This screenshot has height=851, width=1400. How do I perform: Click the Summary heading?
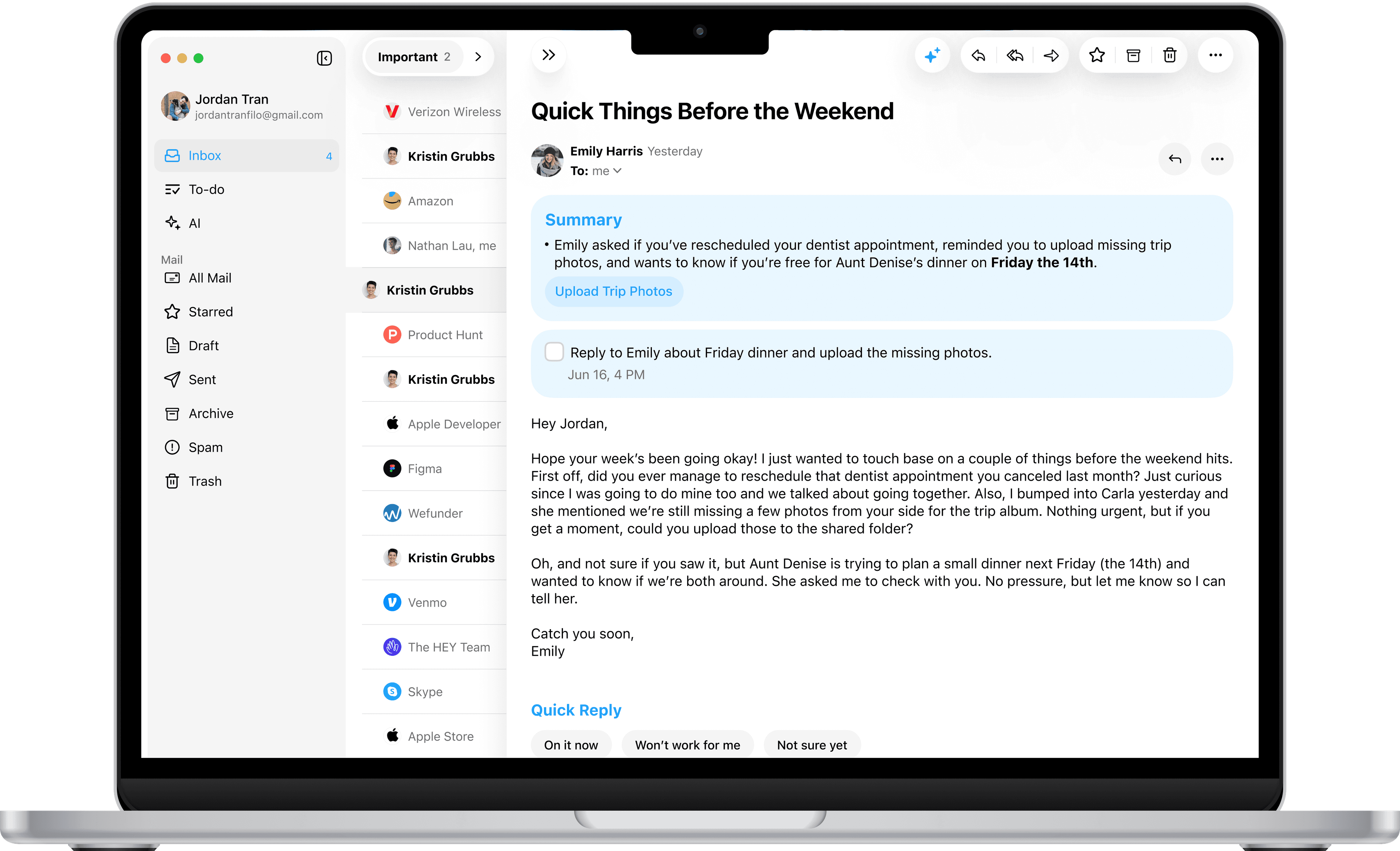pyautogui.click(x=583, y=220)
